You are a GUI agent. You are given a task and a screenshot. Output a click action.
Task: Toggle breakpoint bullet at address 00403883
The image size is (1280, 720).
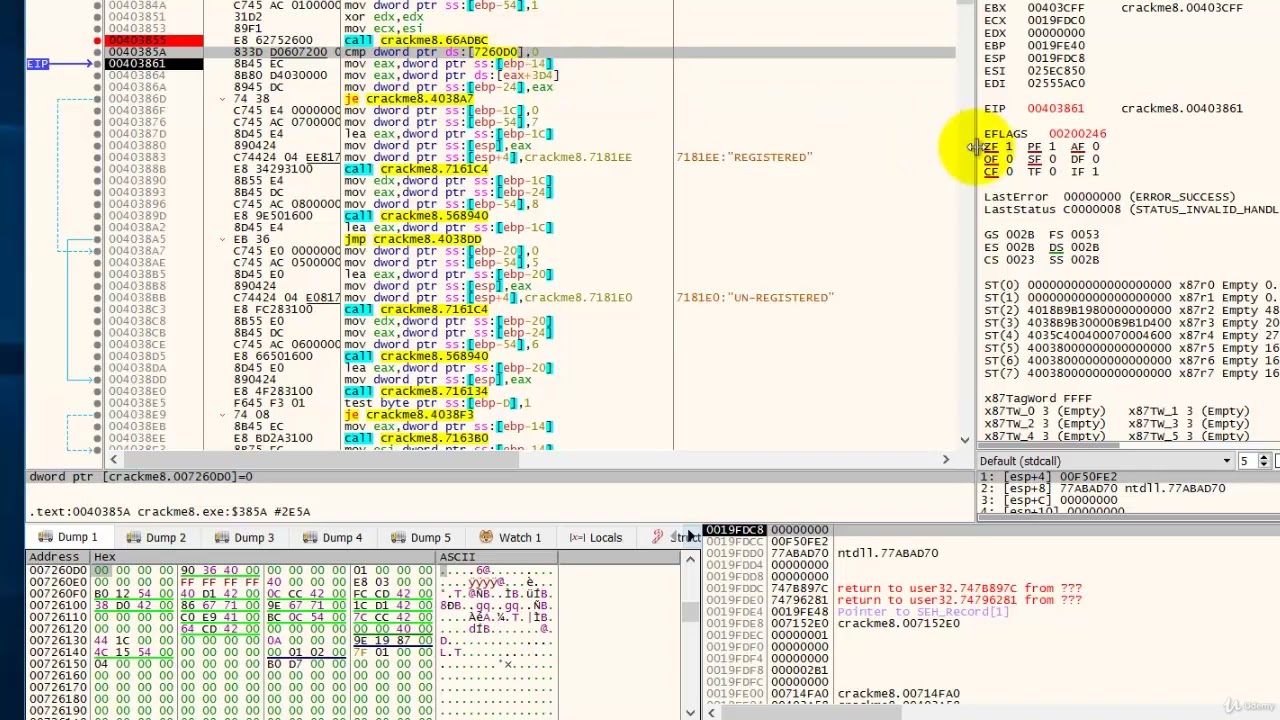(97, 157)
